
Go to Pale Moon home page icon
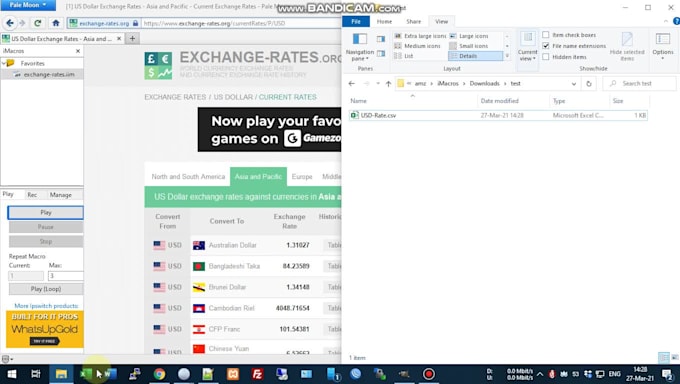56,23
